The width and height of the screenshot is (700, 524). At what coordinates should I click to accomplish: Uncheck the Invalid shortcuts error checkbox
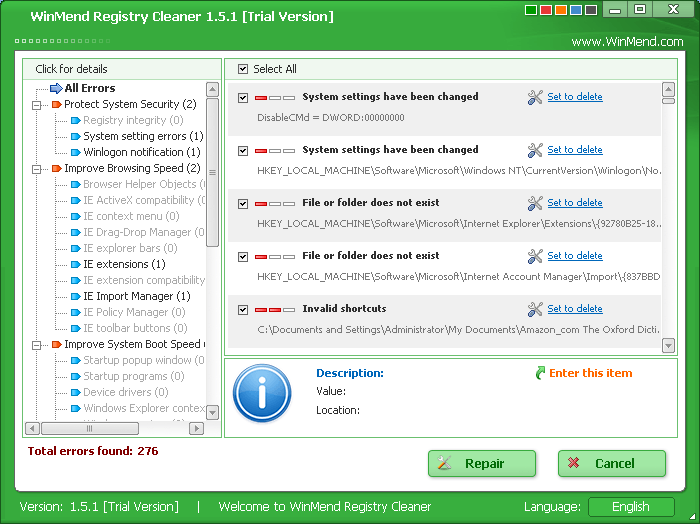click(243, 310)
